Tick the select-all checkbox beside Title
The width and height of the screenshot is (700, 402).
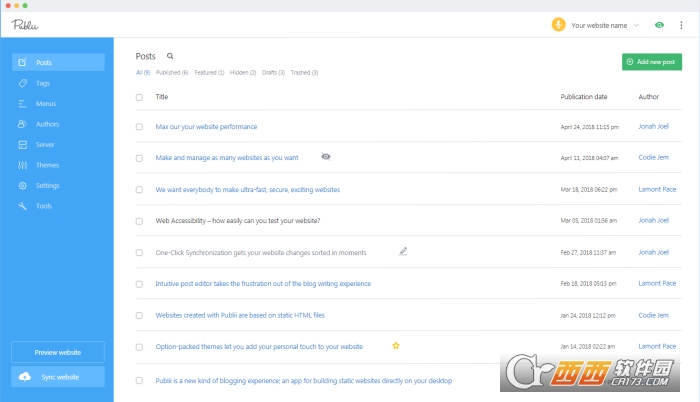tap(139, 97)
